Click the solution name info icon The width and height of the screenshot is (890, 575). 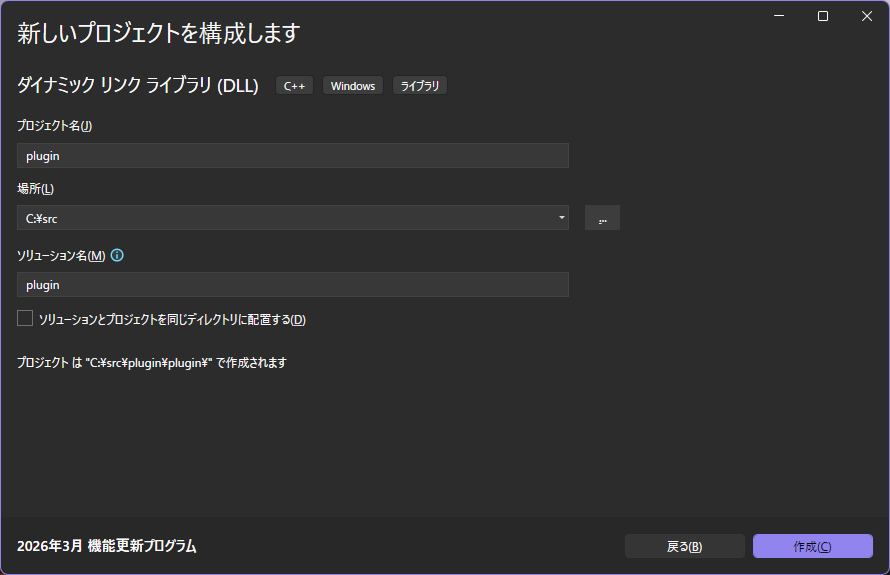click(x=117, y=255)
